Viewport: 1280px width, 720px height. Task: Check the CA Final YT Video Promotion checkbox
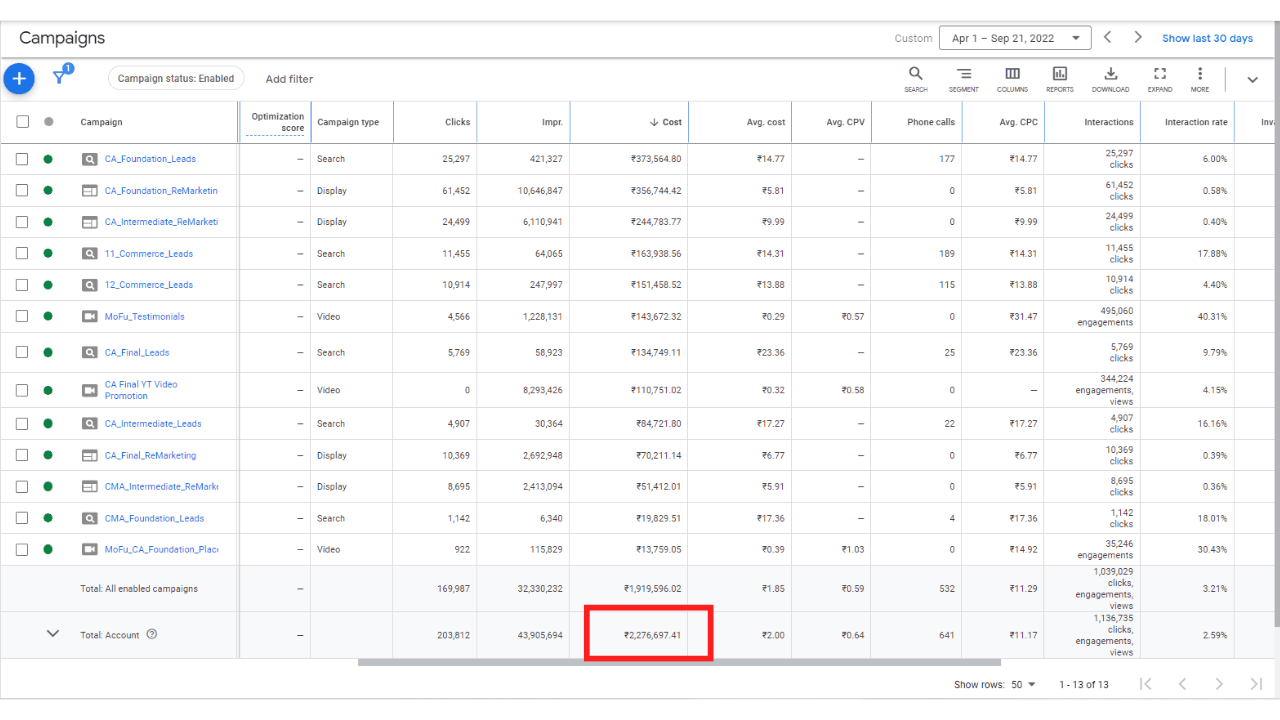(23, 390)
